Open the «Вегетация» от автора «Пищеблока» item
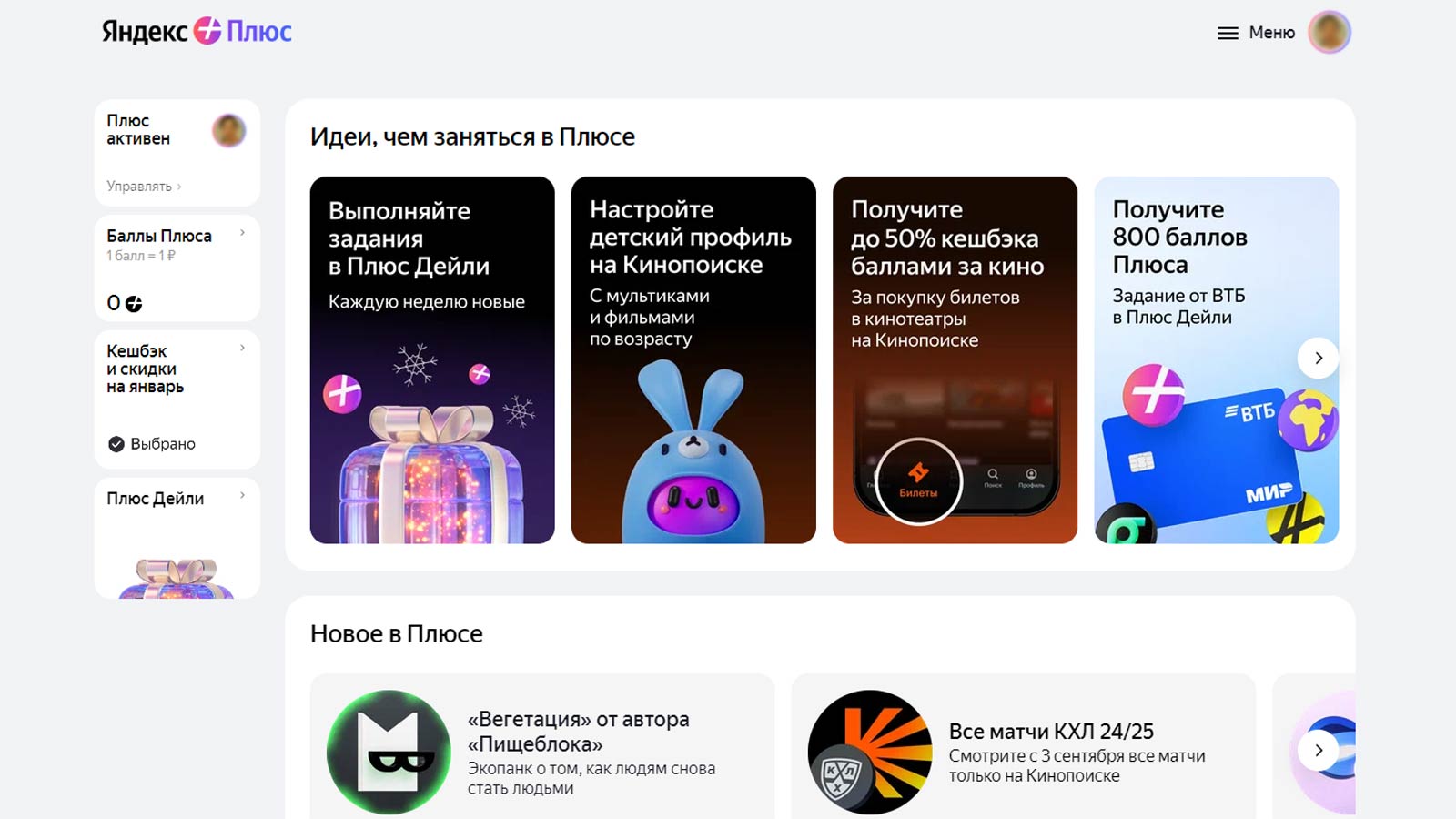 tap(542, 746)
